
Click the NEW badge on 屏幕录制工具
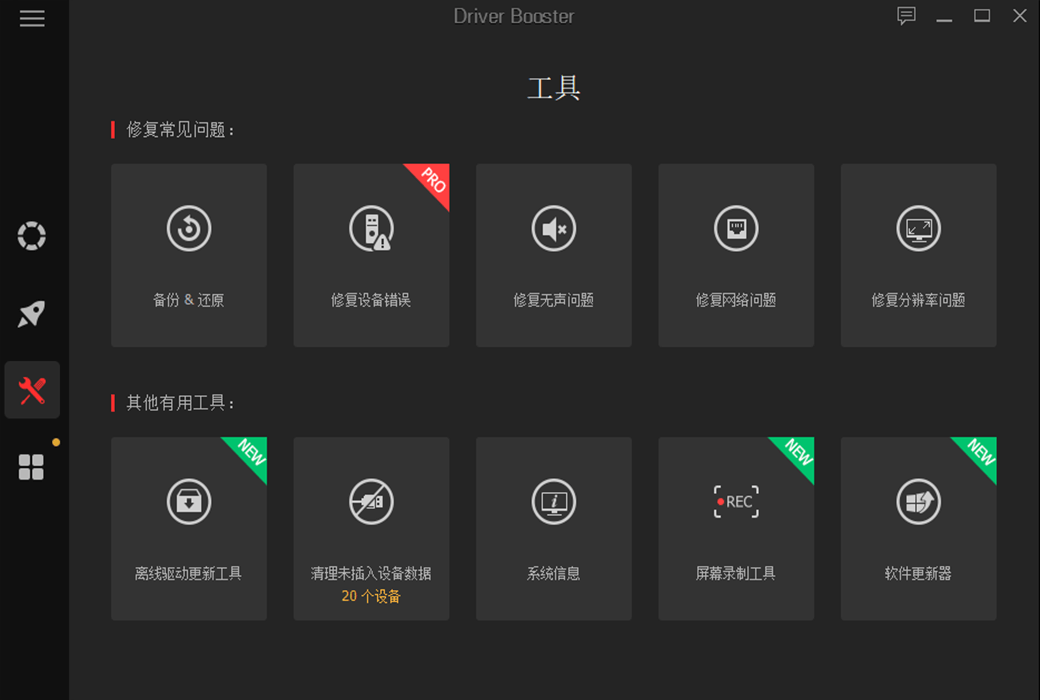point(798,453)
